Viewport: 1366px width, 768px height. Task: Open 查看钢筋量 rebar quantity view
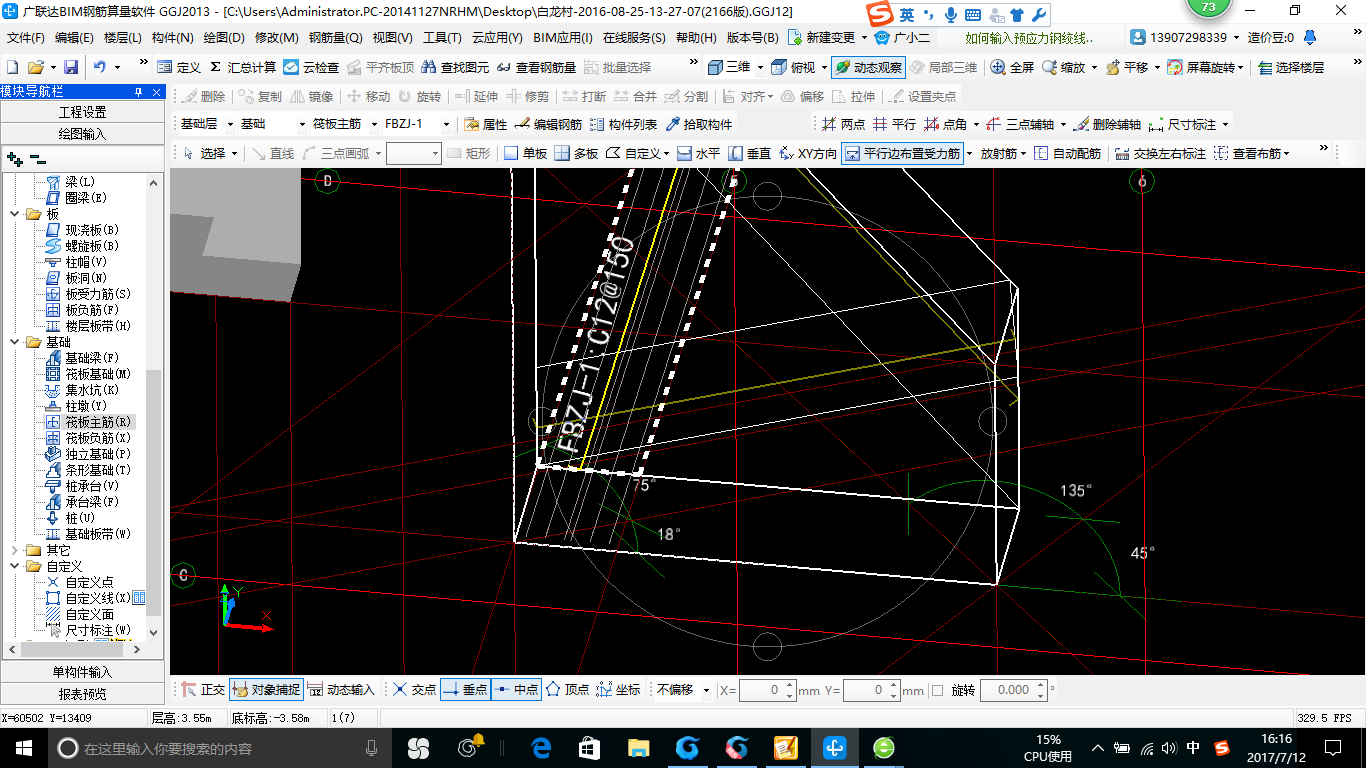(536, 67)
